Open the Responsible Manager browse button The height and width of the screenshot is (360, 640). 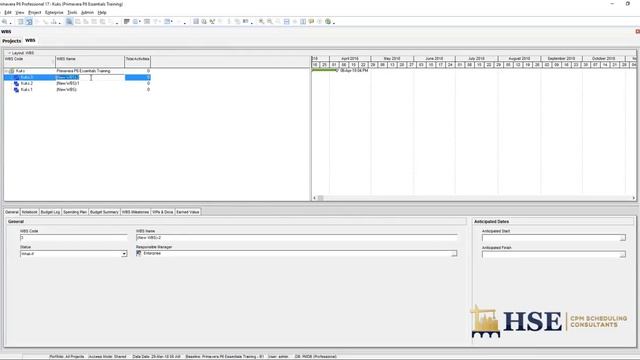click(454, 253)
